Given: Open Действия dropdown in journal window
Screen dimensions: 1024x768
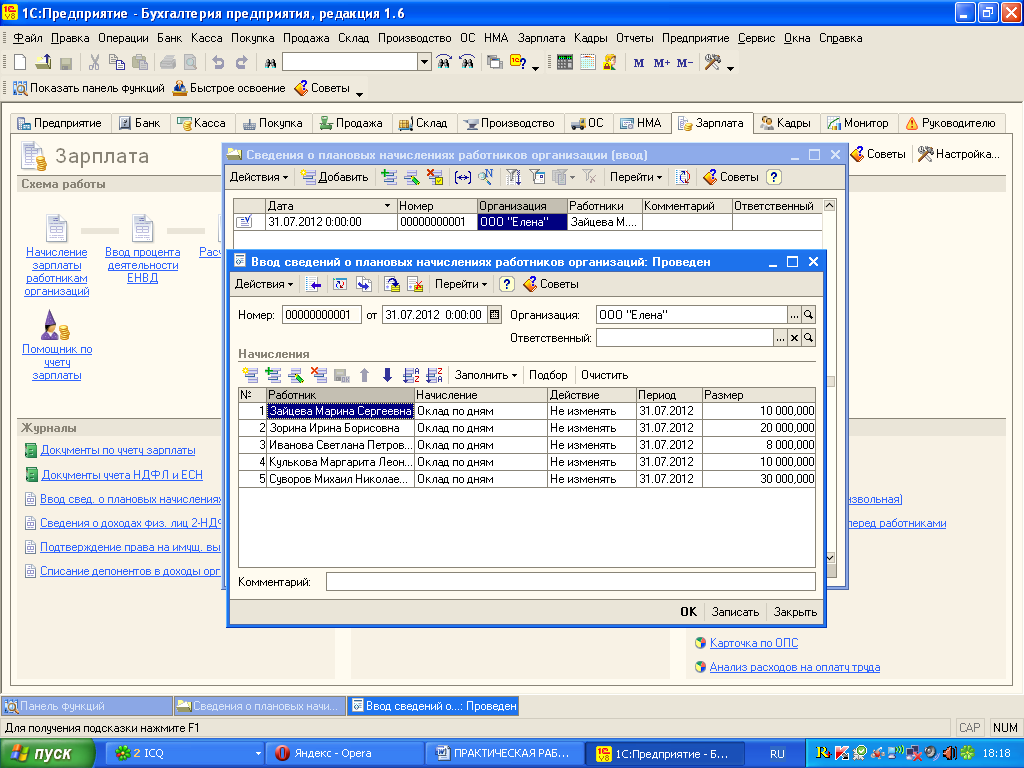Looking at the screenshot, I should [259, 177].
